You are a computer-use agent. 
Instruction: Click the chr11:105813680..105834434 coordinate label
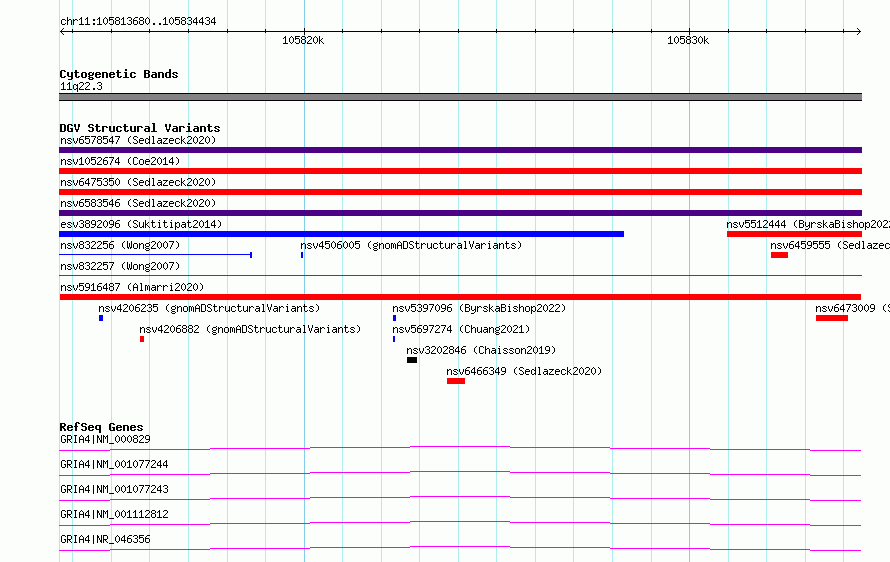point(138,21)
